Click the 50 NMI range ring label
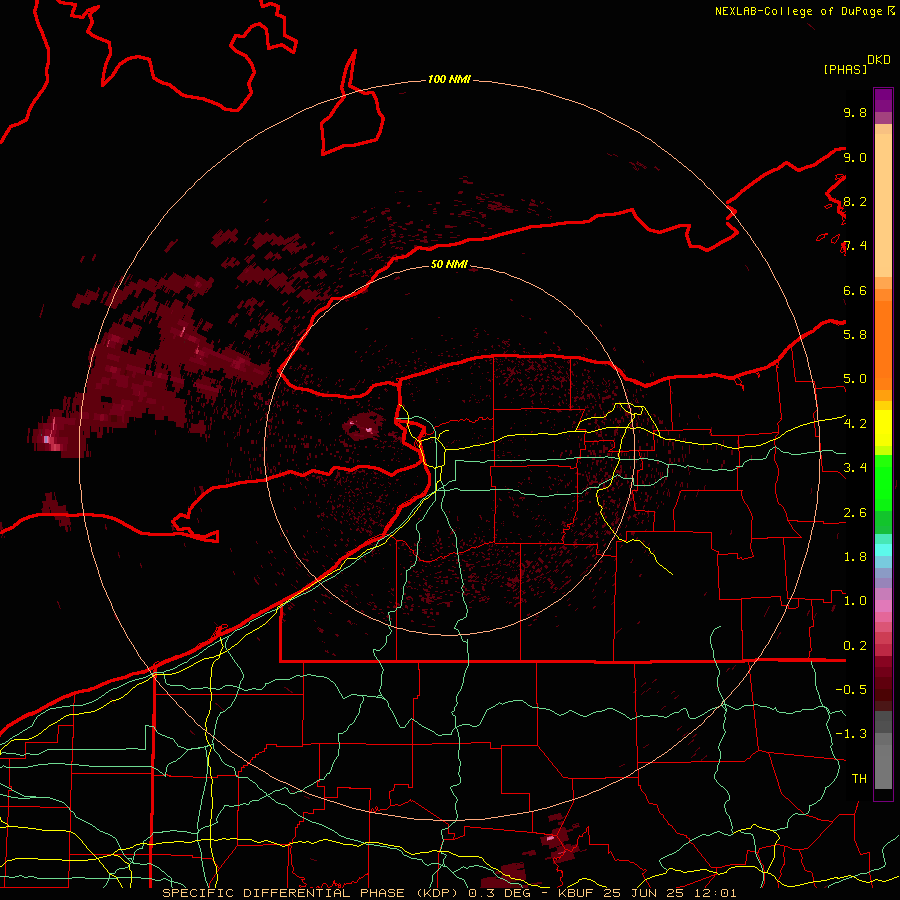 point(449,264)
